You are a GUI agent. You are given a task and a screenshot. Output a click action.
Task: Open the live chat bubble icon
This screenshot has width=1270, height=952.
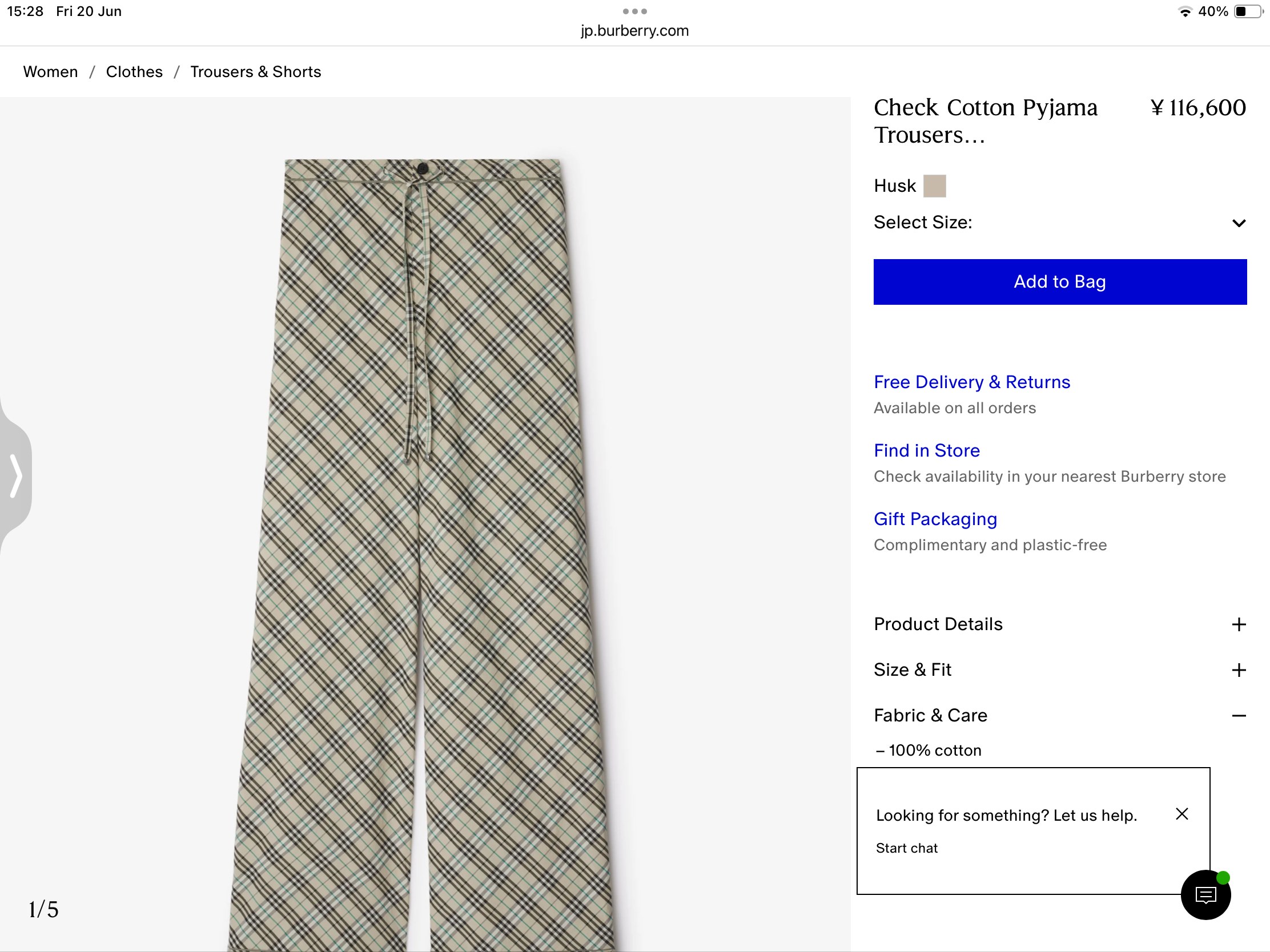point(1205,894)
